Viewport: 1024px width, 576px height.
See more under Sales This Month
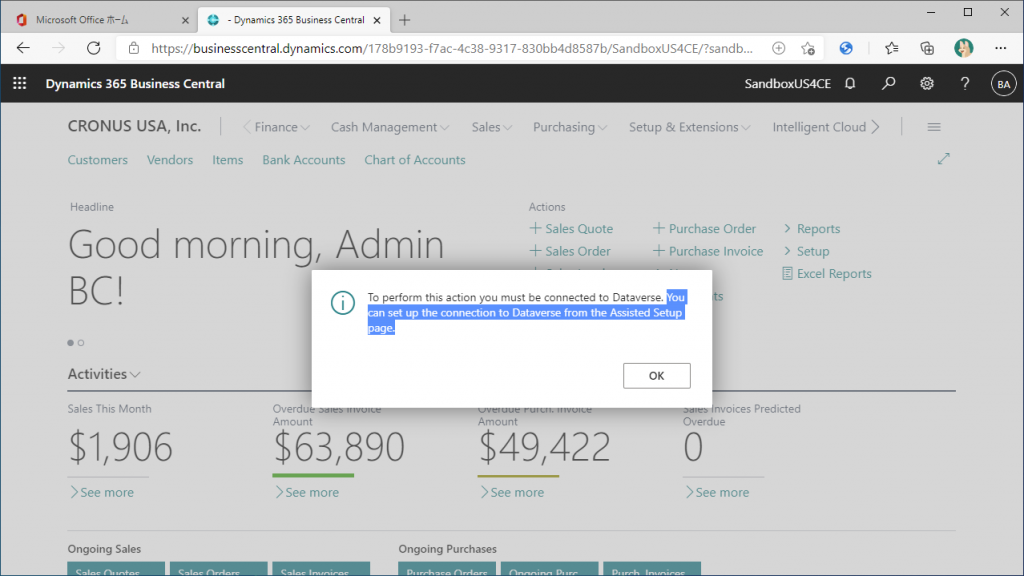(101, 492)
